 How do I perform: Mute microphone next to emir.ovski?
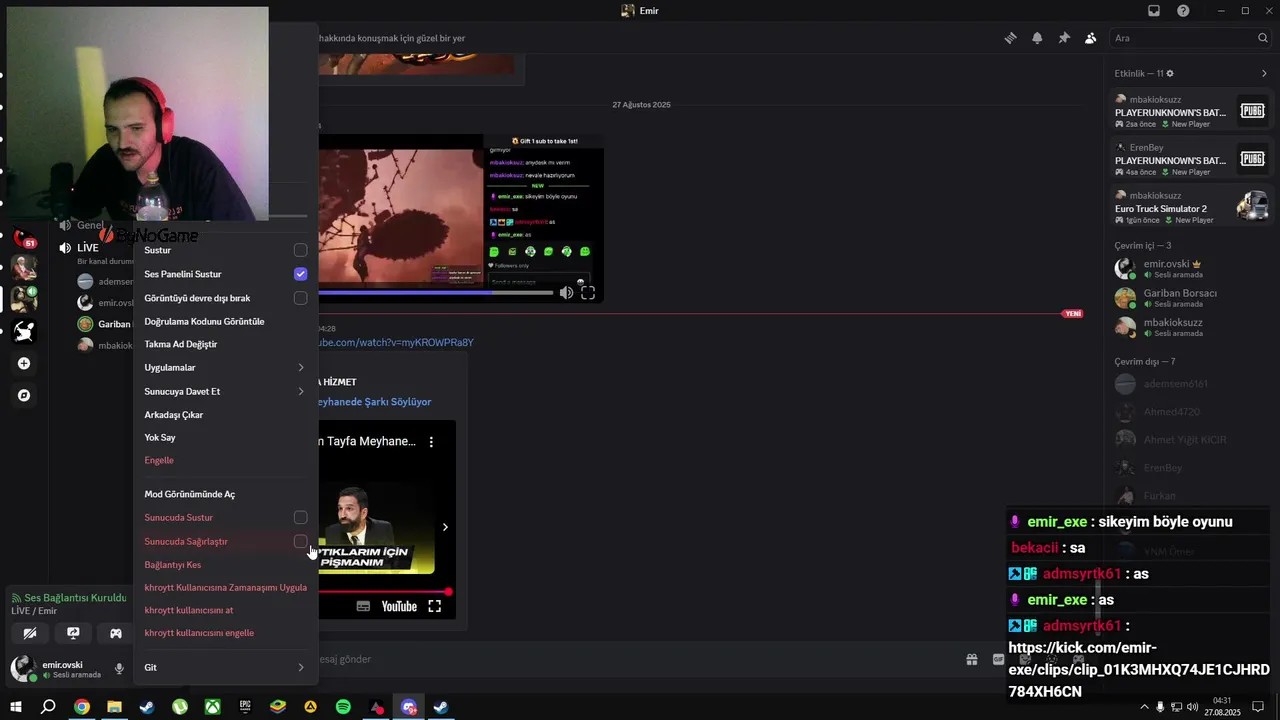tap(119, 668)
